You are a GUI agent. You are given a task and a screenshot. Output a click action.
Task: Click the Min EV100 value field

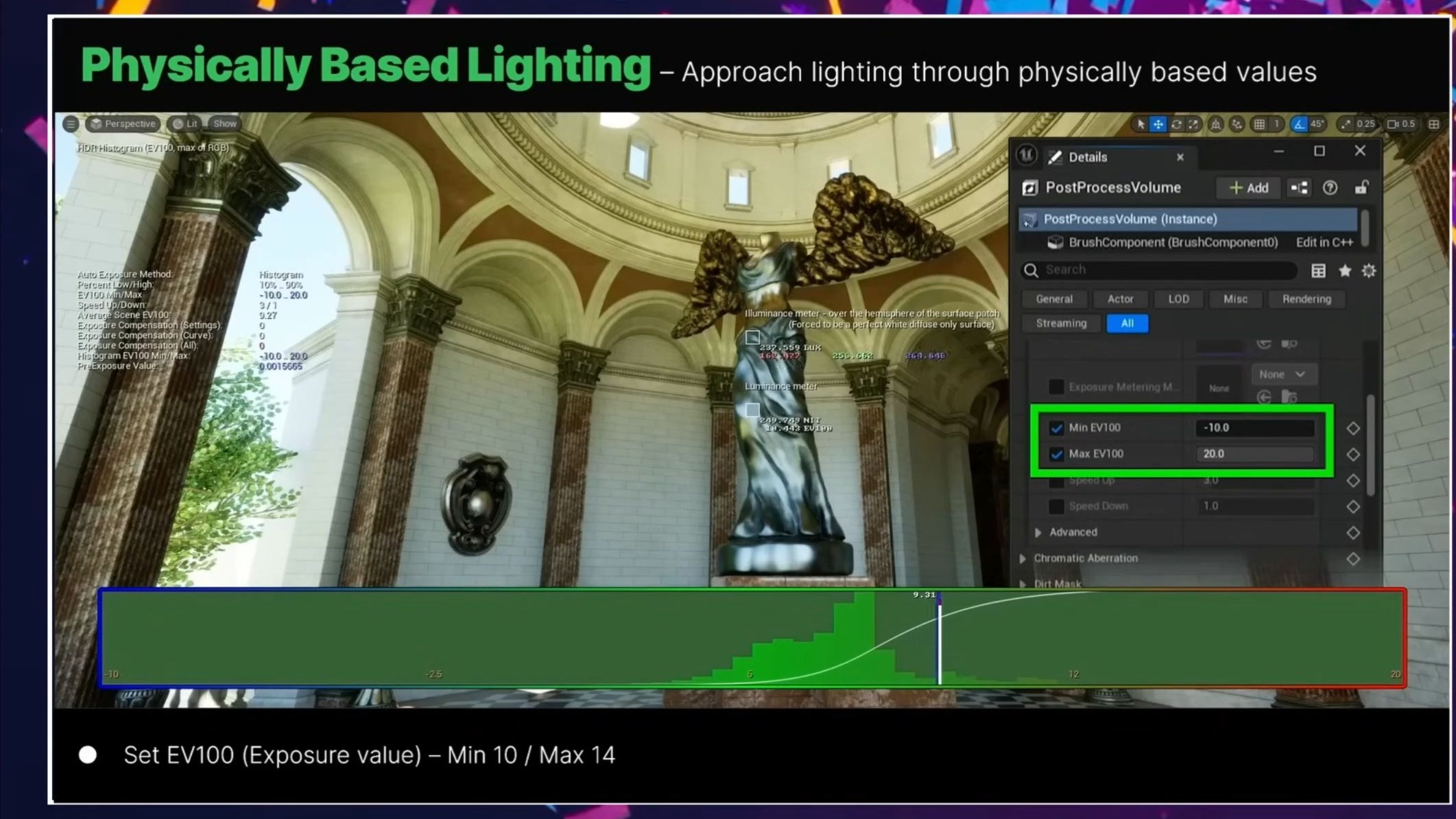(x=1254, y=427)
